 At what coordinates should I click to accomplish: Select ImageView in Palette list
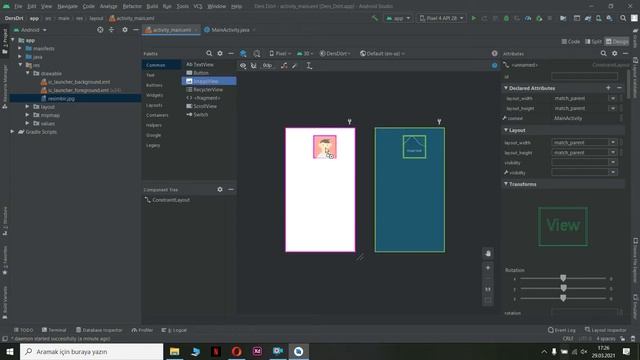tap(209, 81)
